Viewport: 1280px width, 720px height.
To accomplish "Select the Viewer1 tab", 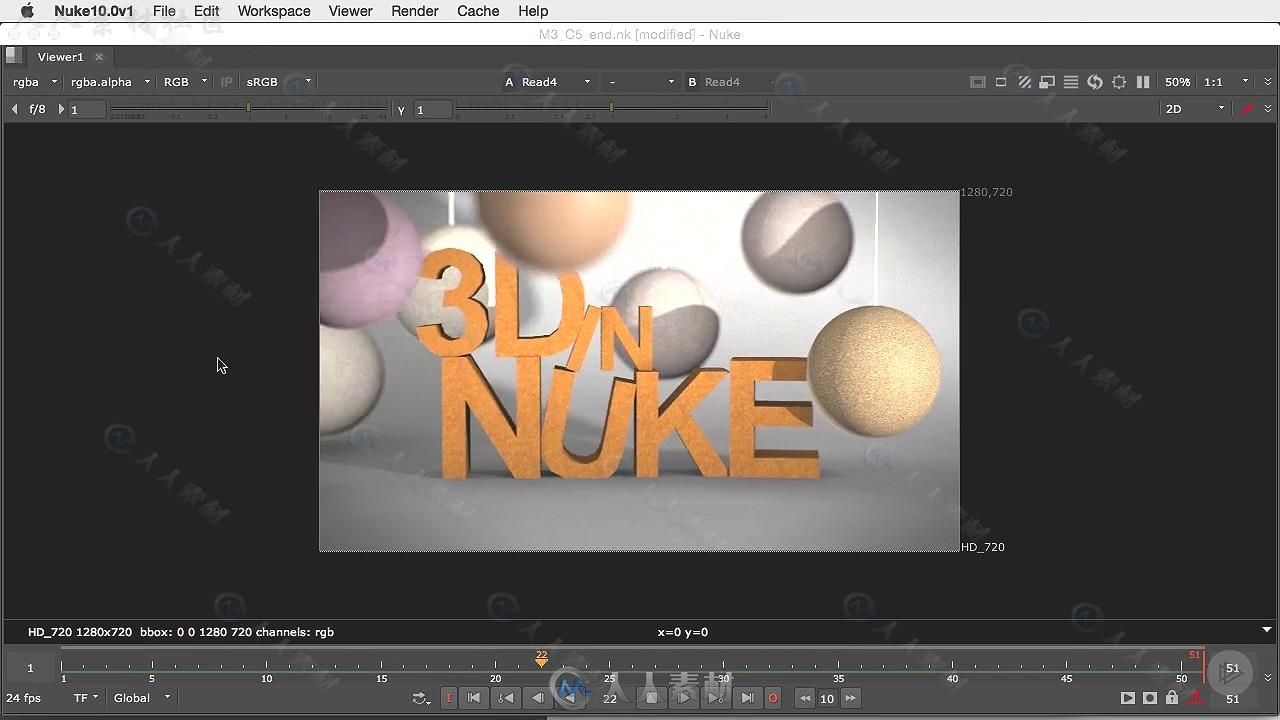I will [x=61, y=57].
